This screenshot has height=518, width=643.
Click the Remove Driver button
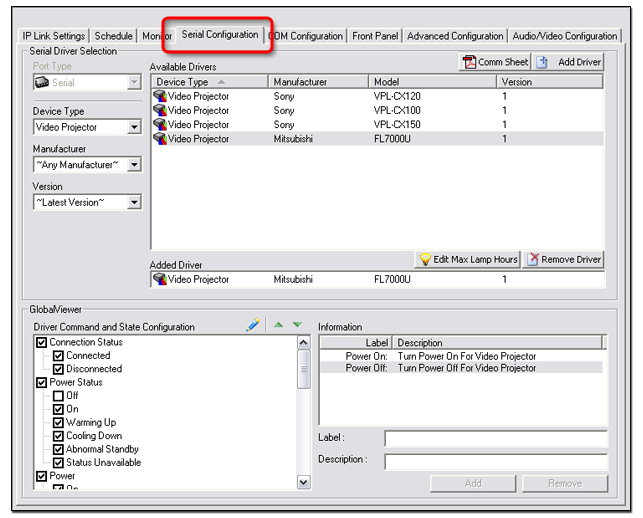click(563, 260)
